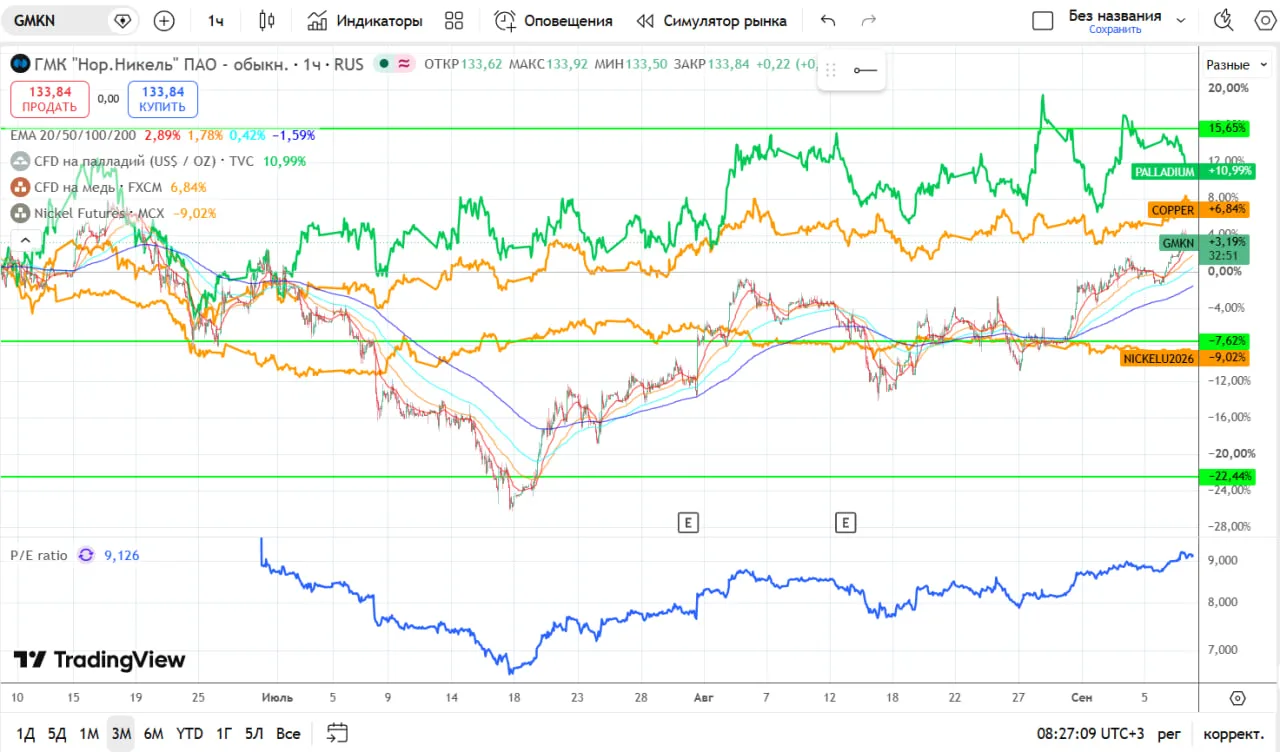Click the 133,84 КУПИТЬ buy button

coord(162,99)
